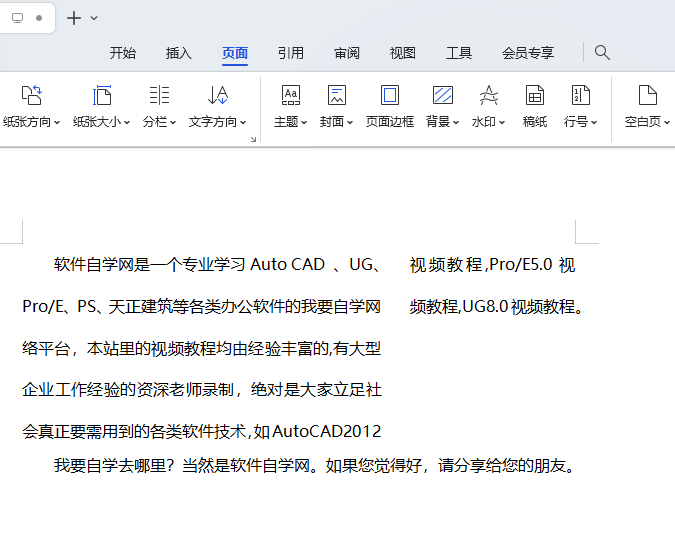The height and width of the screenshot is (535, 675).
Task: Click the 背景 (background) icon
Action: 443,95
